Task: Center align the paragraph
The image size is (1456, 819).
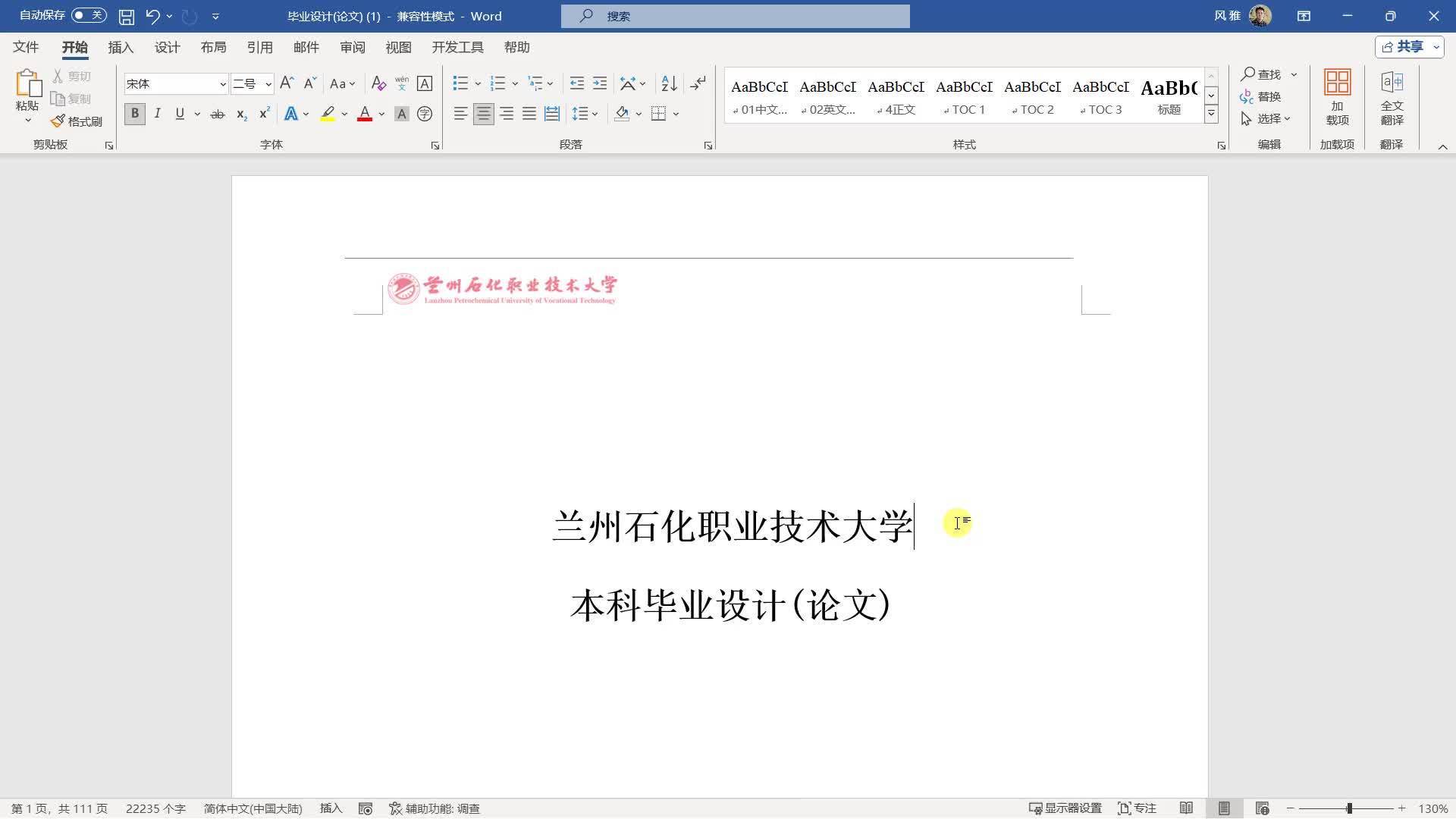Action: (x=483, y=114)
